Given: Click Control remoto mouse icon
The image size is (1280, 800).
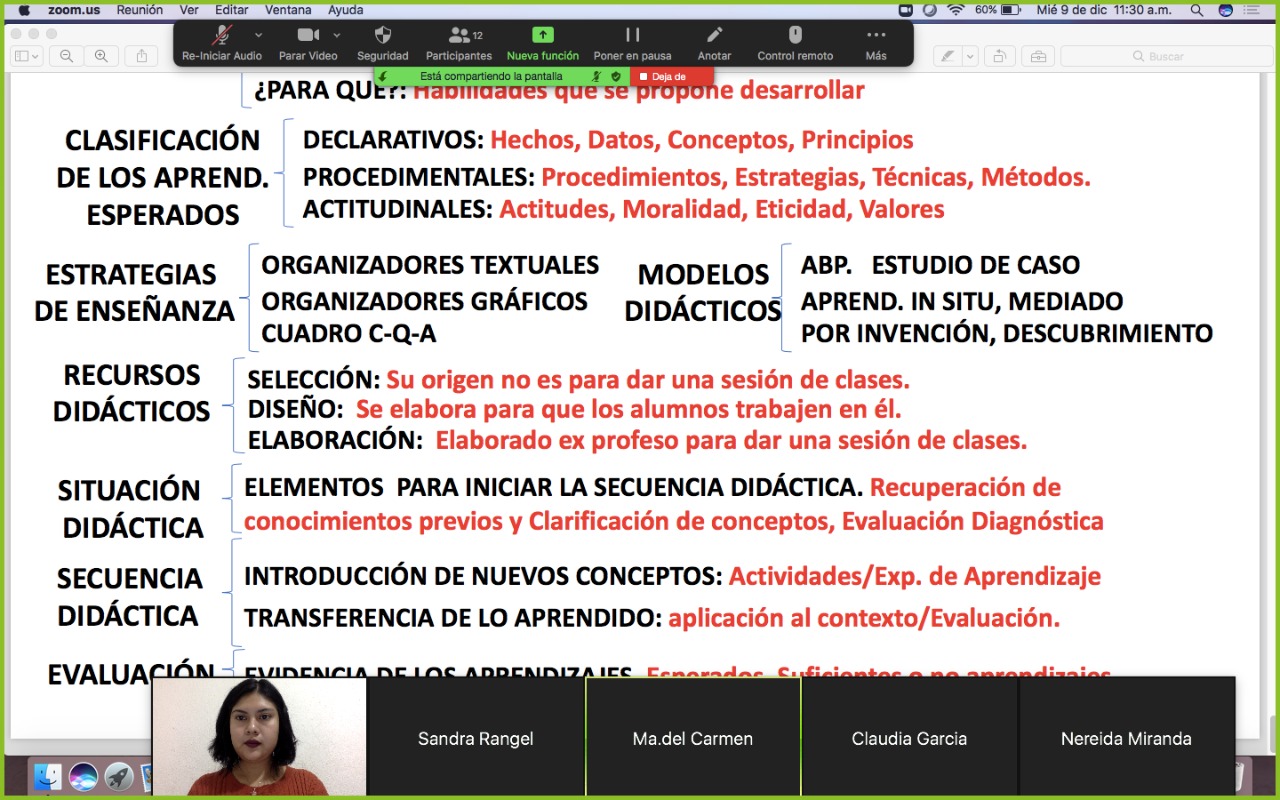Looking at the screenshot, I should click(795, 36).
